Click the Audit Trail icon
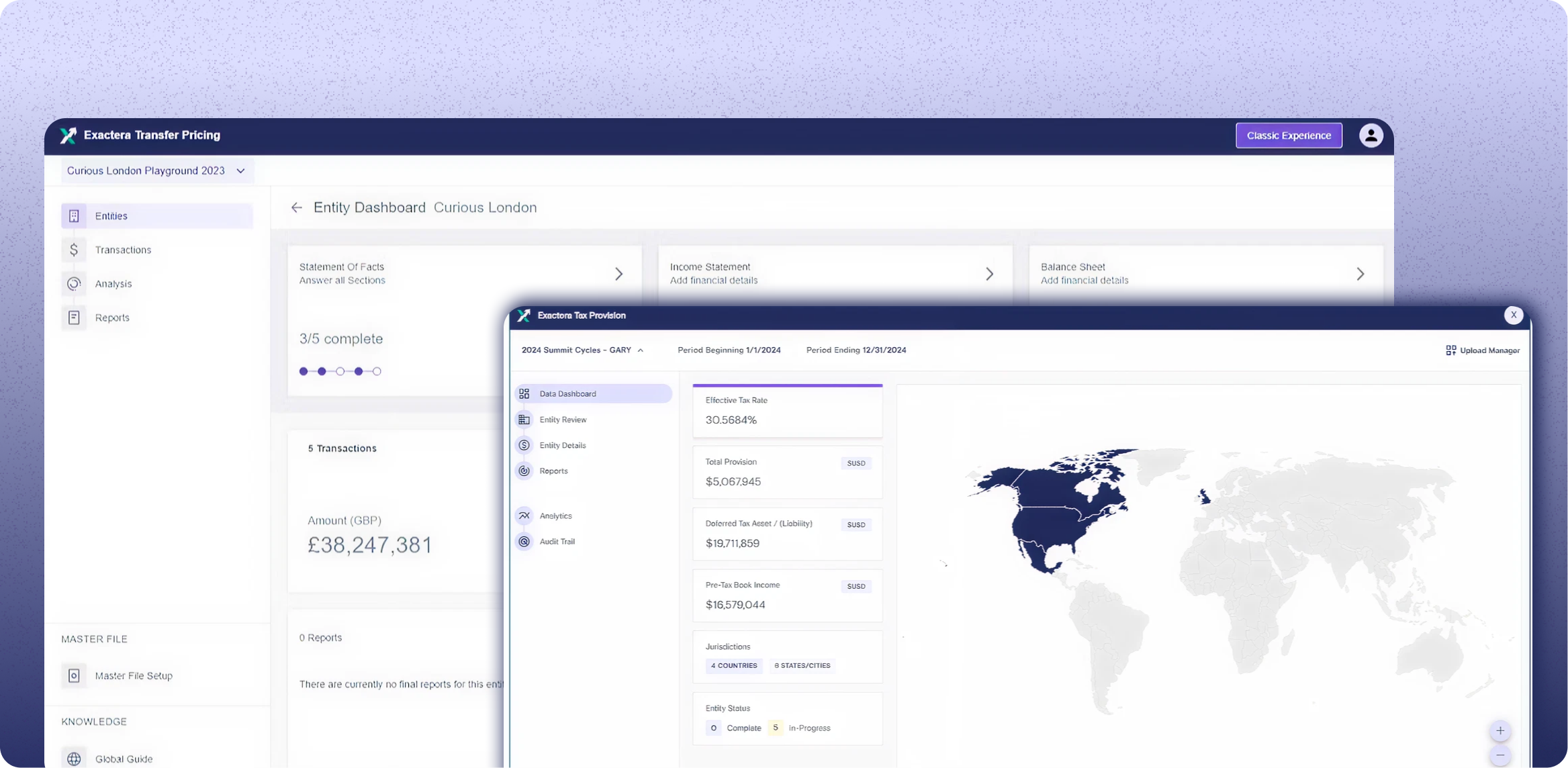 point(524,542)
